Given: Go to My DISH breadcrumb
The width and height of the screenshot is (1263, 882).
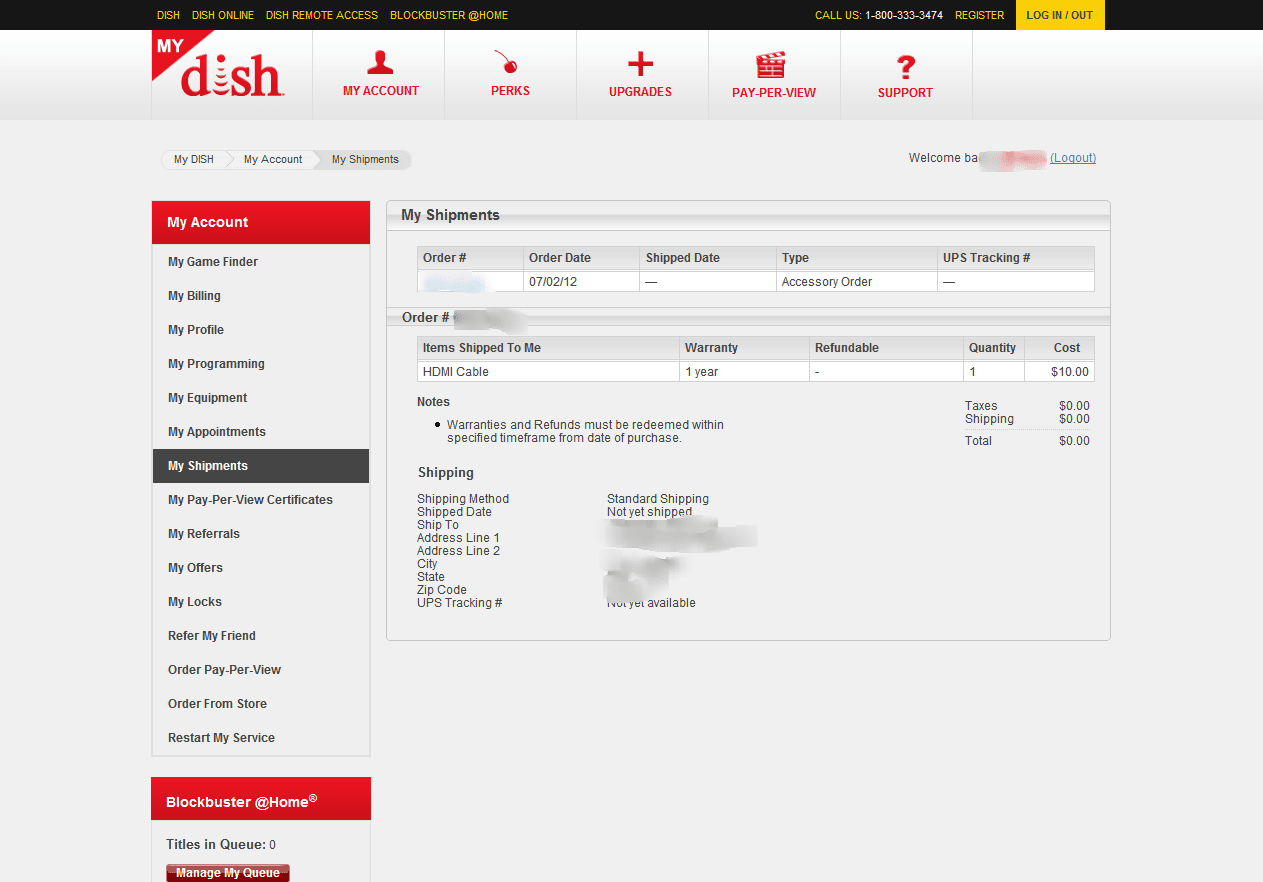Looking at the screenshot, I should click(x=193, y=159).
